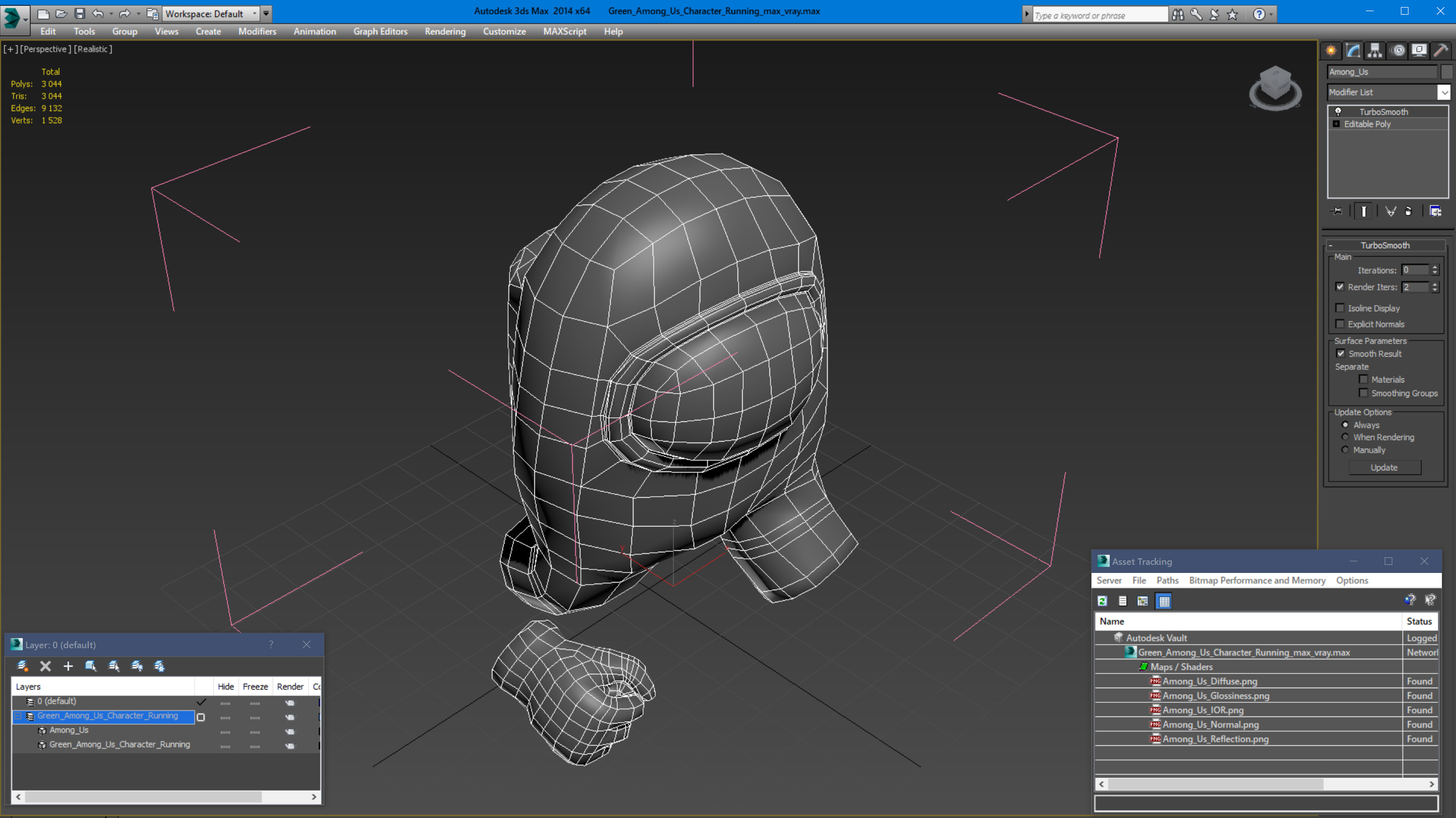
Task: Click the Asset Tracking horizontal scrollbar
Action: pyautogui.click(x=1216, y=784)
